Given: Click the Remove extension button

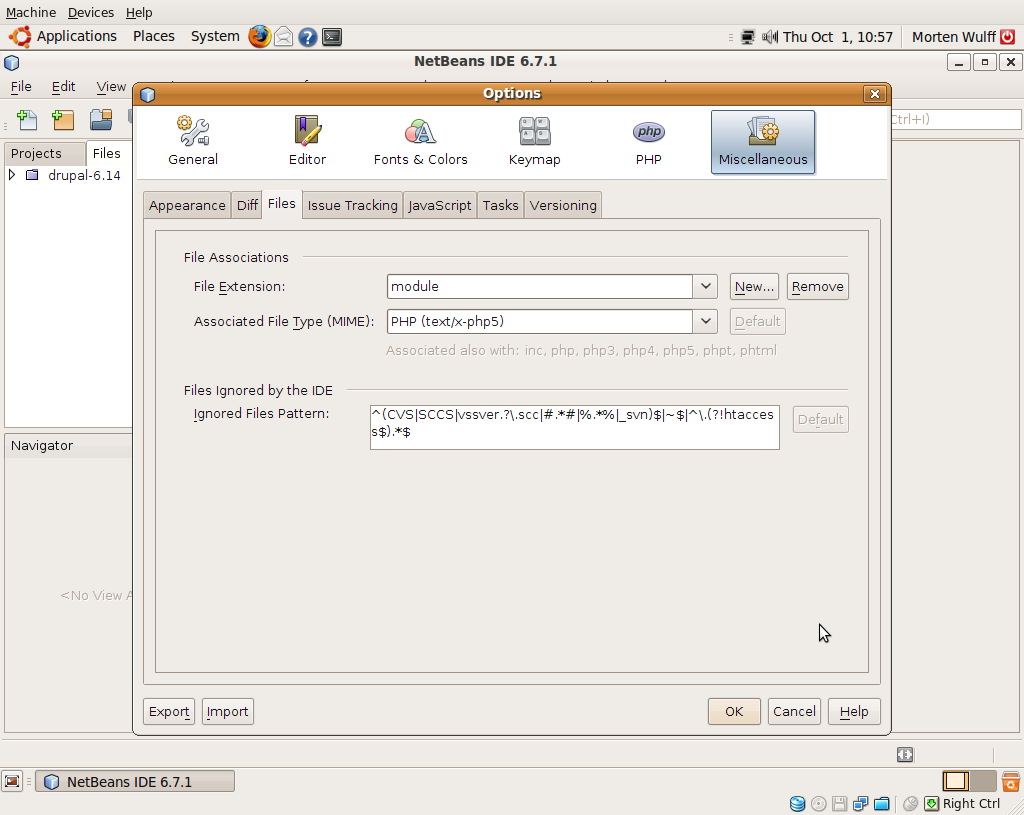Looking at the screenshot, I should coord(818,287).
